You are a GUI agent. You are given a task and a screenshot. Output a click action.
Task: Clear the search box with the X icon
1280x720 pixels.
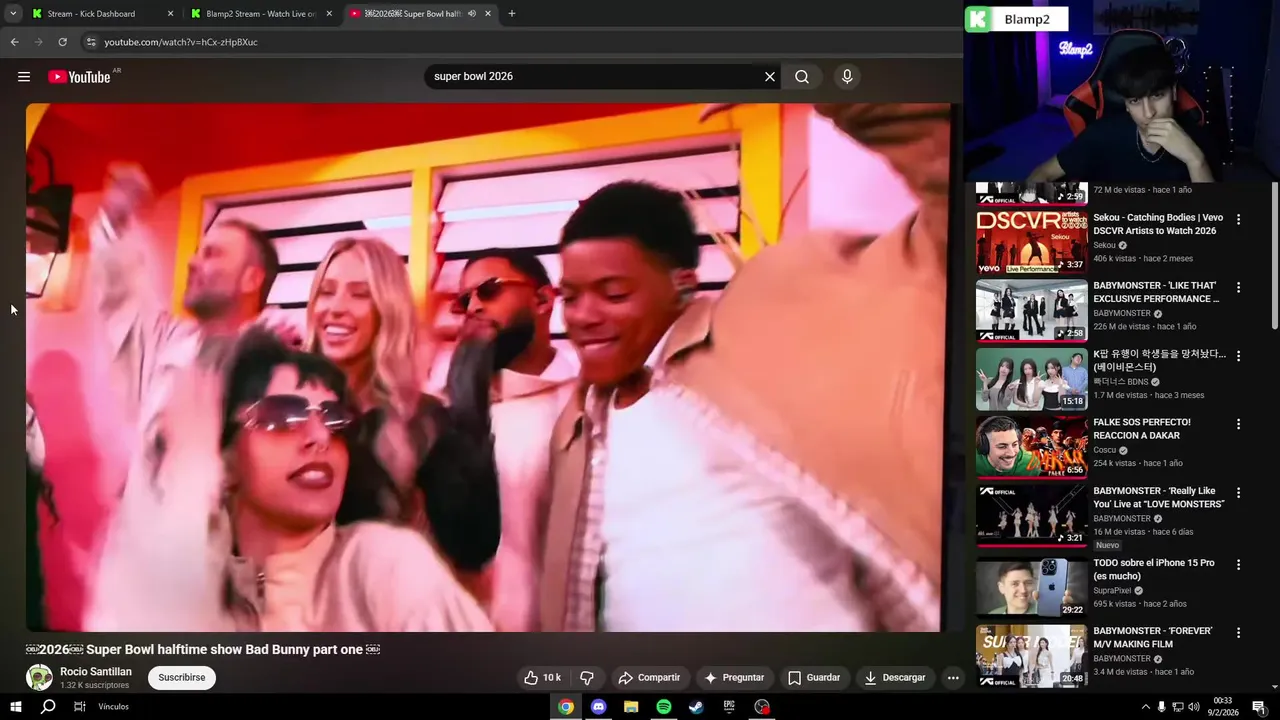tap(770, 77)
